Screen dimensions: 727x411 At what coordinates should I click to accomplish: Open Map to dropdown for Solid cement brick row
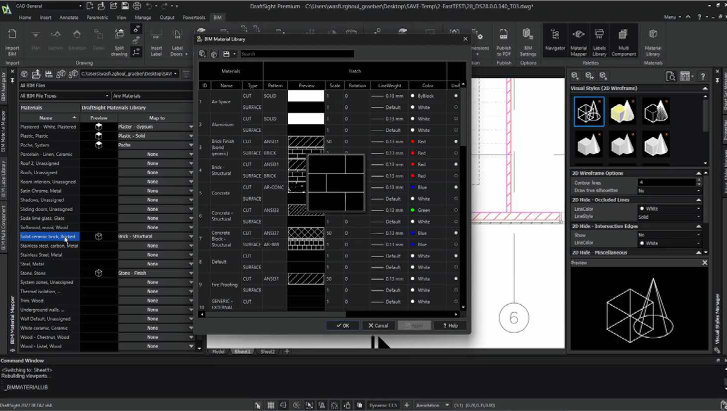[x=191, y=237]
